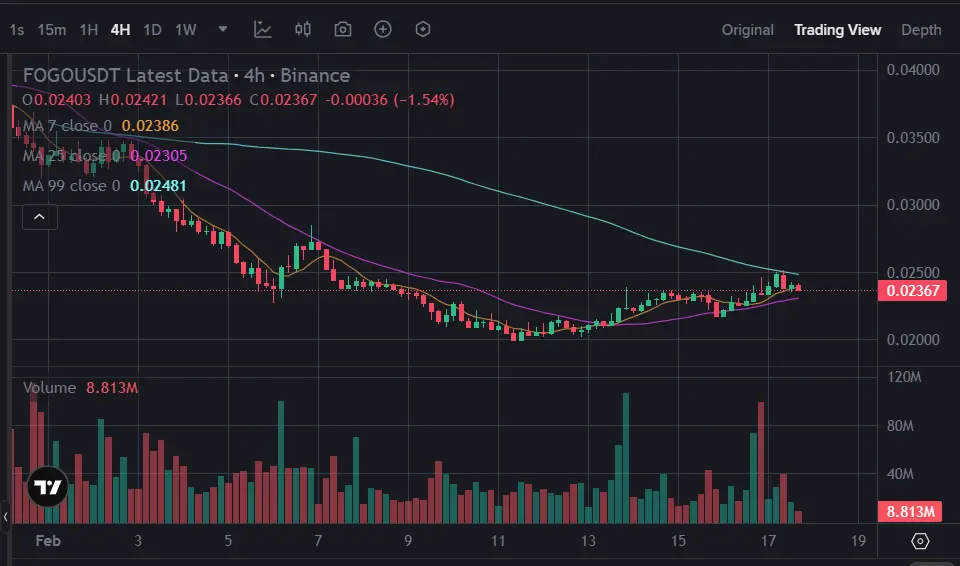Click the MA 7 close indicator legend
Viewport: 960px width, 566px height.
pos(67,126)
